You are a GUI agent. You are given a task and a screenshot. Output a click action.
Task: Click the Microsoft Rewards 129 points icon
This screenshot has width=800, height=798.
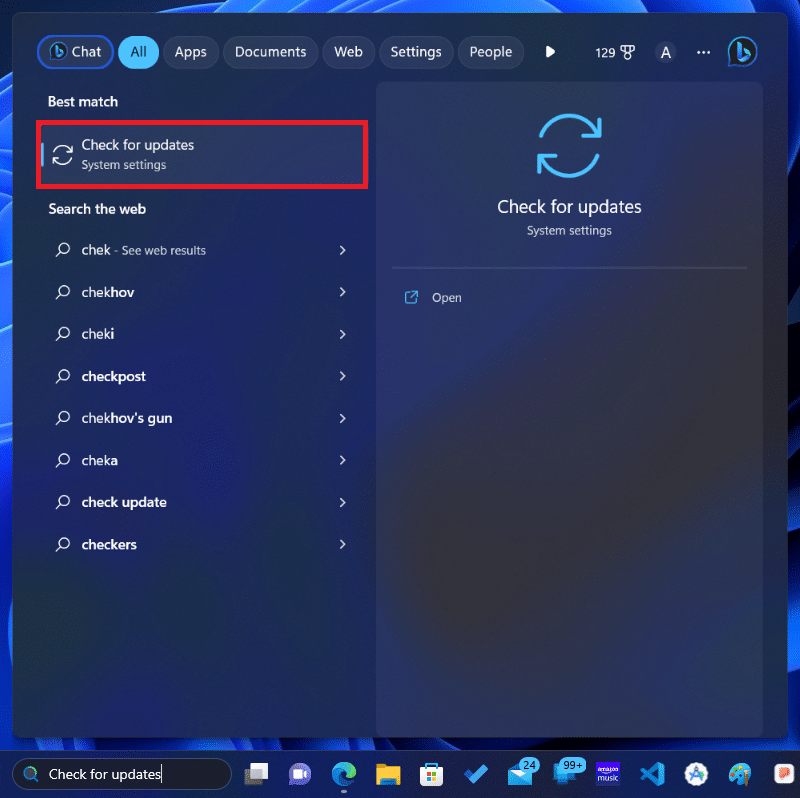pyautogui.click(x=615, y=52)
